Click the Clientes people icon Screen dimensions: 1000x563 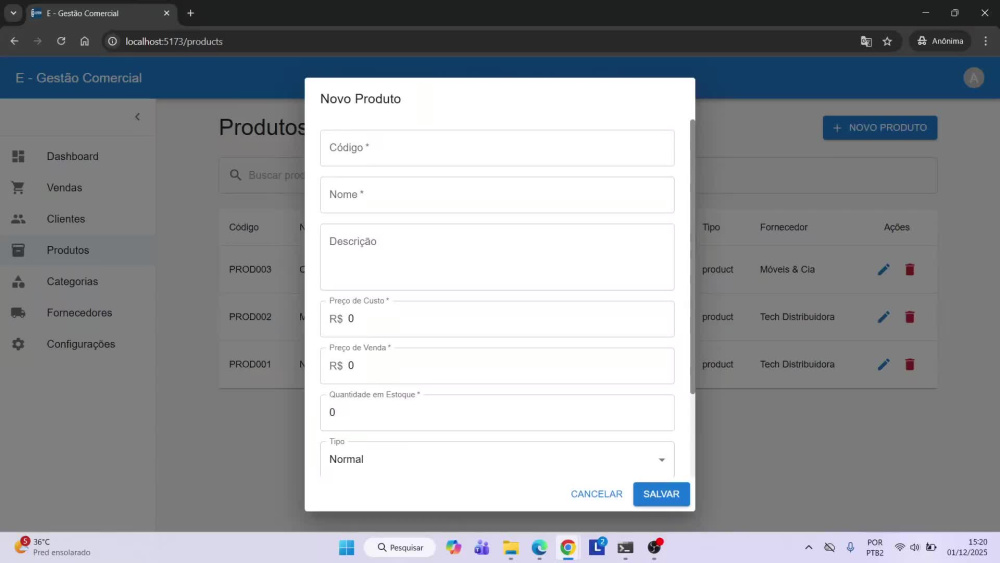pos(18,219)
